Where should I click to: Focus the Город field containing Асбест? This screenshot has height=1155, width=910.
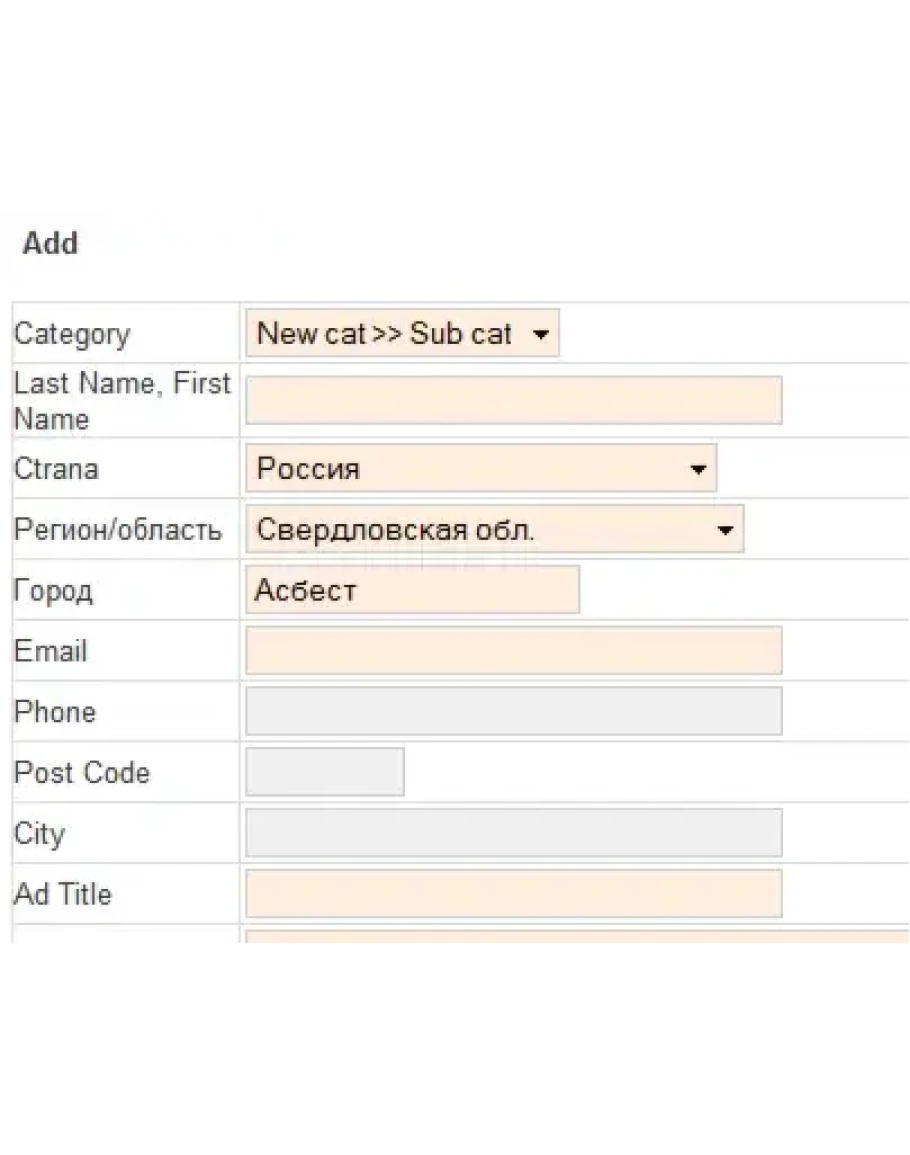[412, 590]
